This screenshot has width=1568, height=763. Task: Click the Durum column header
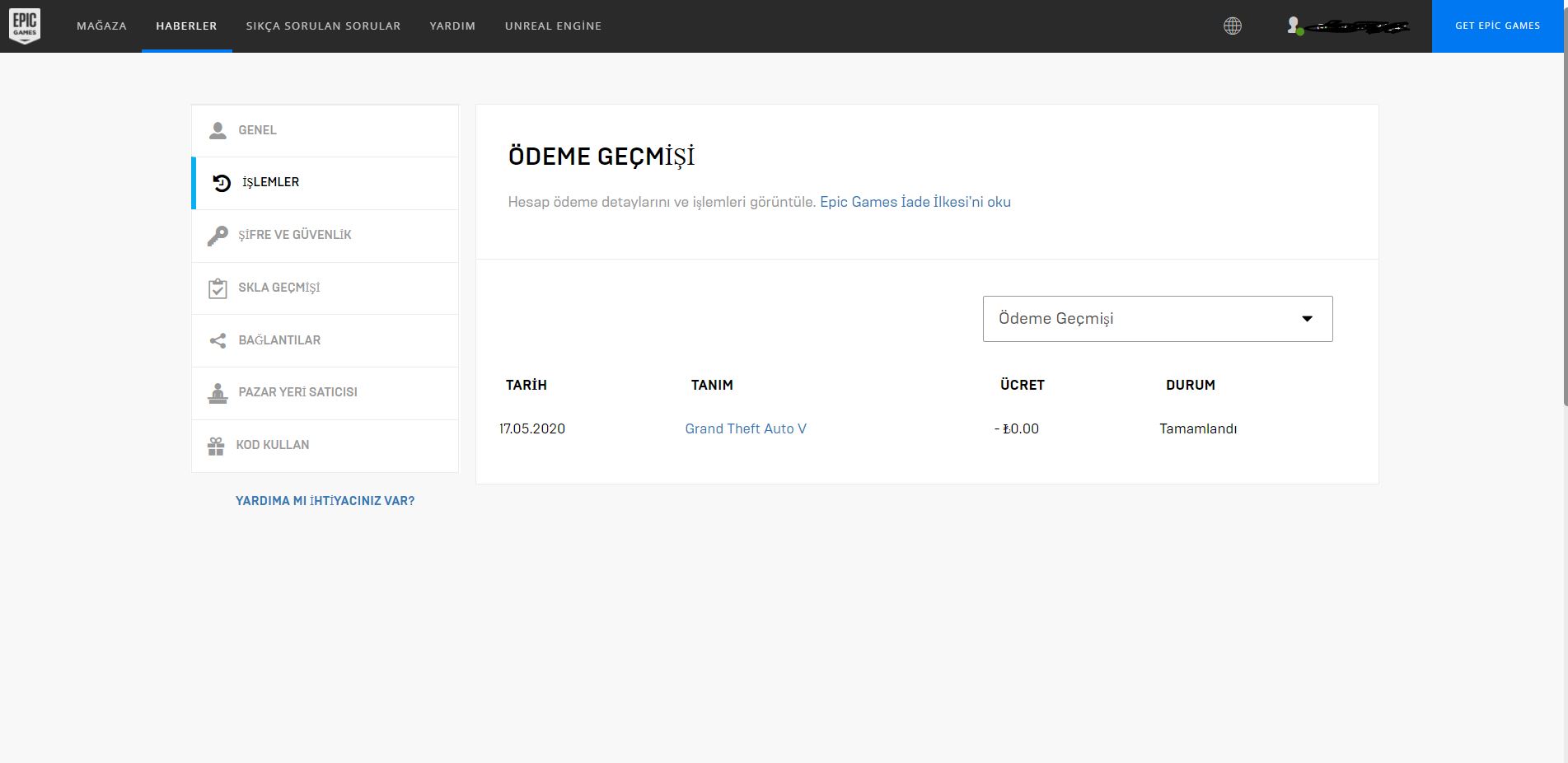click(1191, 385)
